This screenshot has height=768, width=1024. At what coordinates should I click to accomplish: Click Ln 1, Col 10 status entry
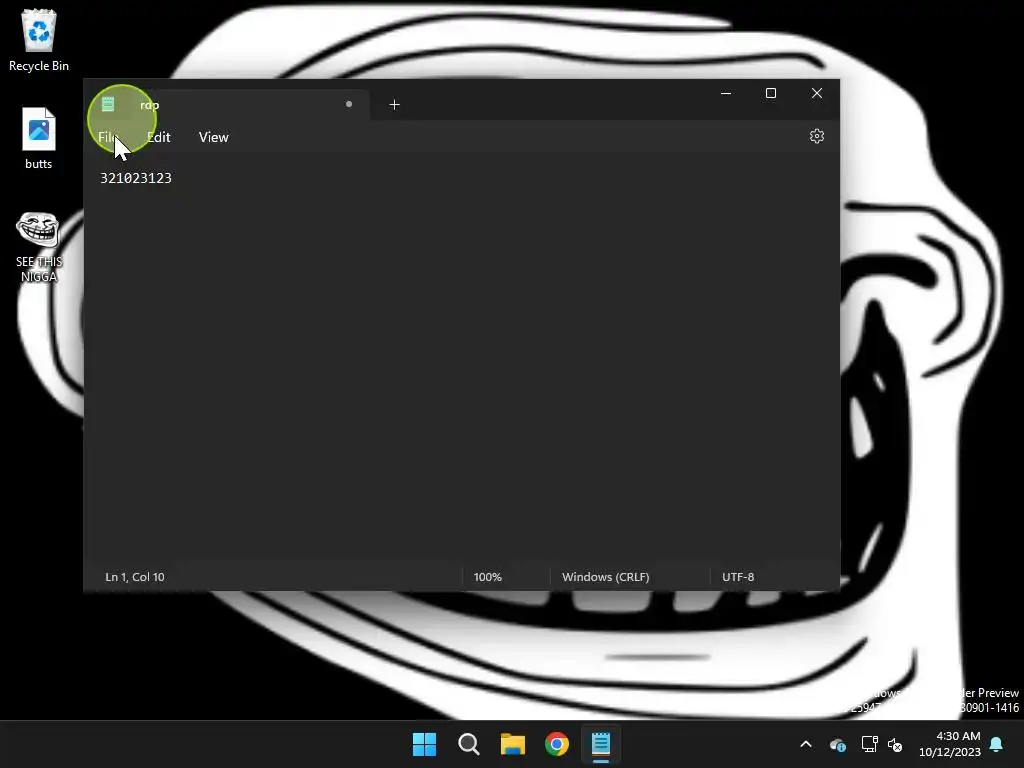pyautogui.click(x=135, y=577)
